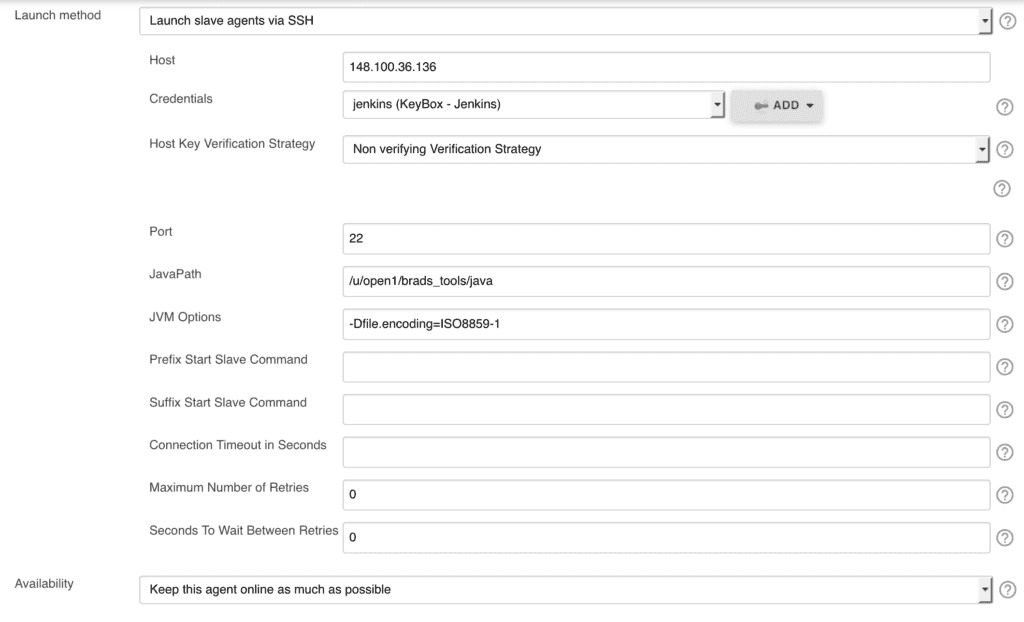This screenshot has width=1024, height=622.
Task: Open help for JavaPath field
Action: point(1005,282)
